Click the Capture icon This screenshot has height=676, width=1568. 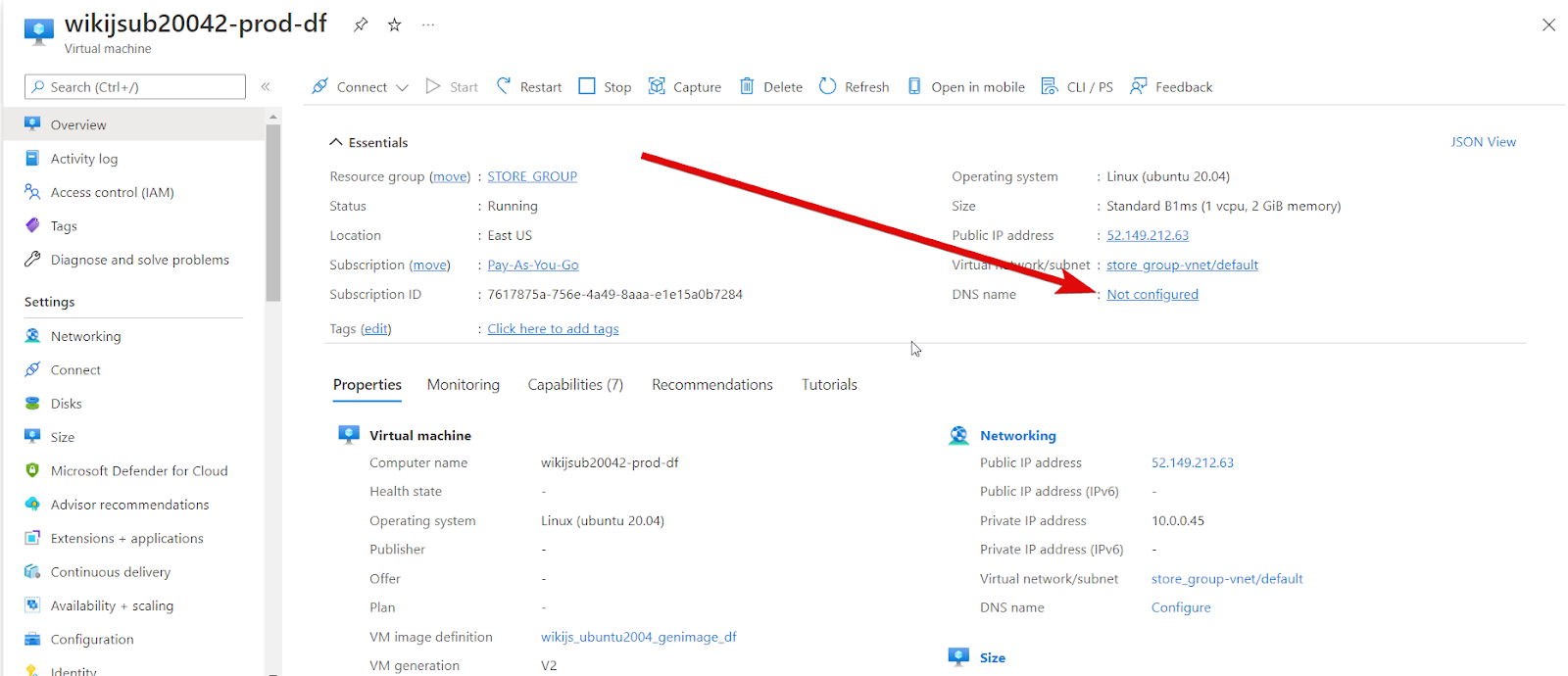point(657,86)
